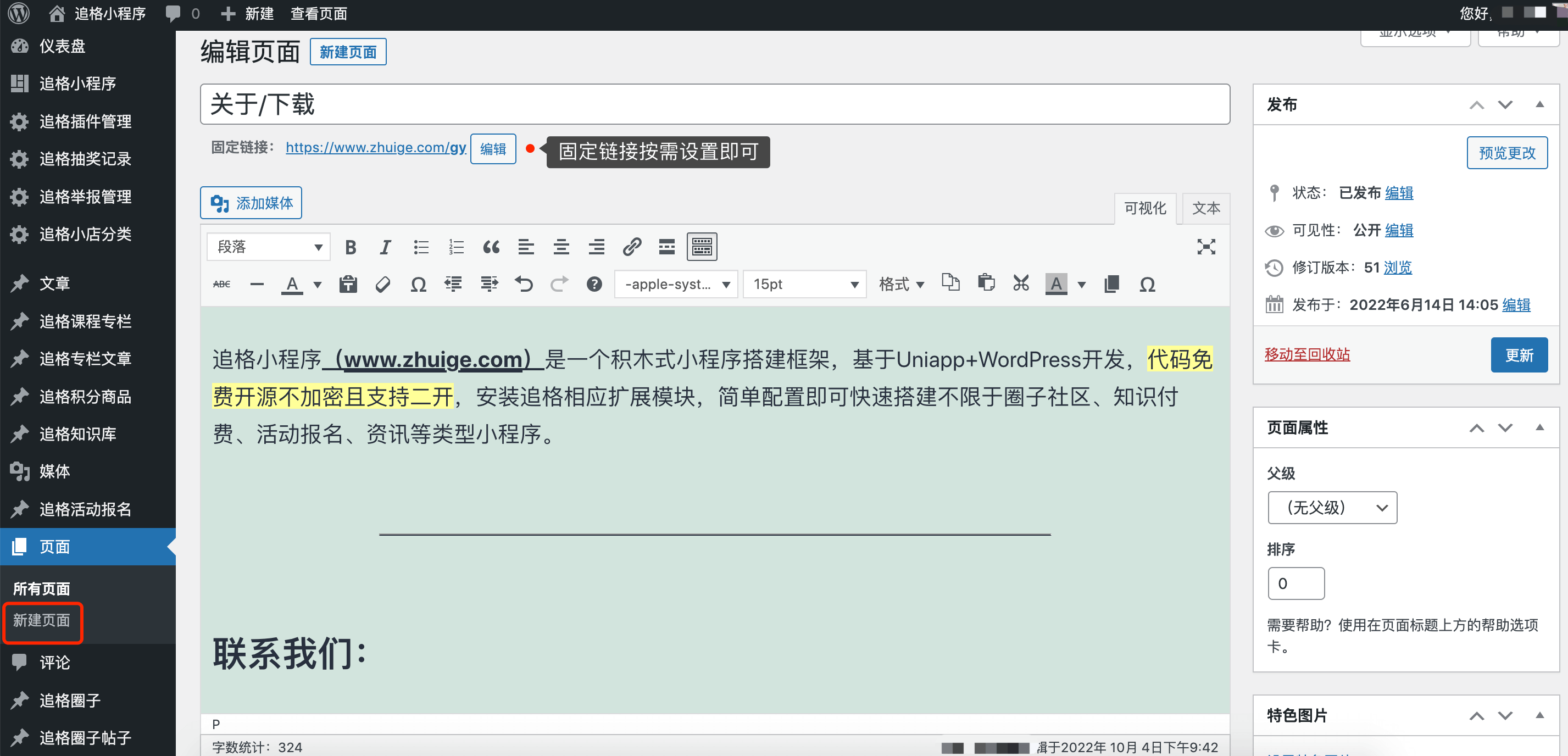Image resolution: width=1568 pixels, height=756 pixels.
Task: Apply background highlight color
Action: [1056, 284]
